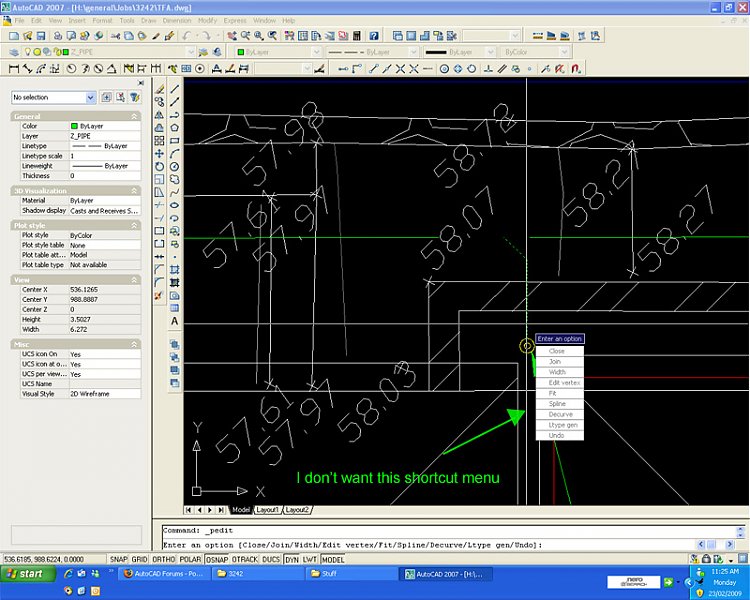
Task: Click the Windows start button
Action: (x=27, y=574)
